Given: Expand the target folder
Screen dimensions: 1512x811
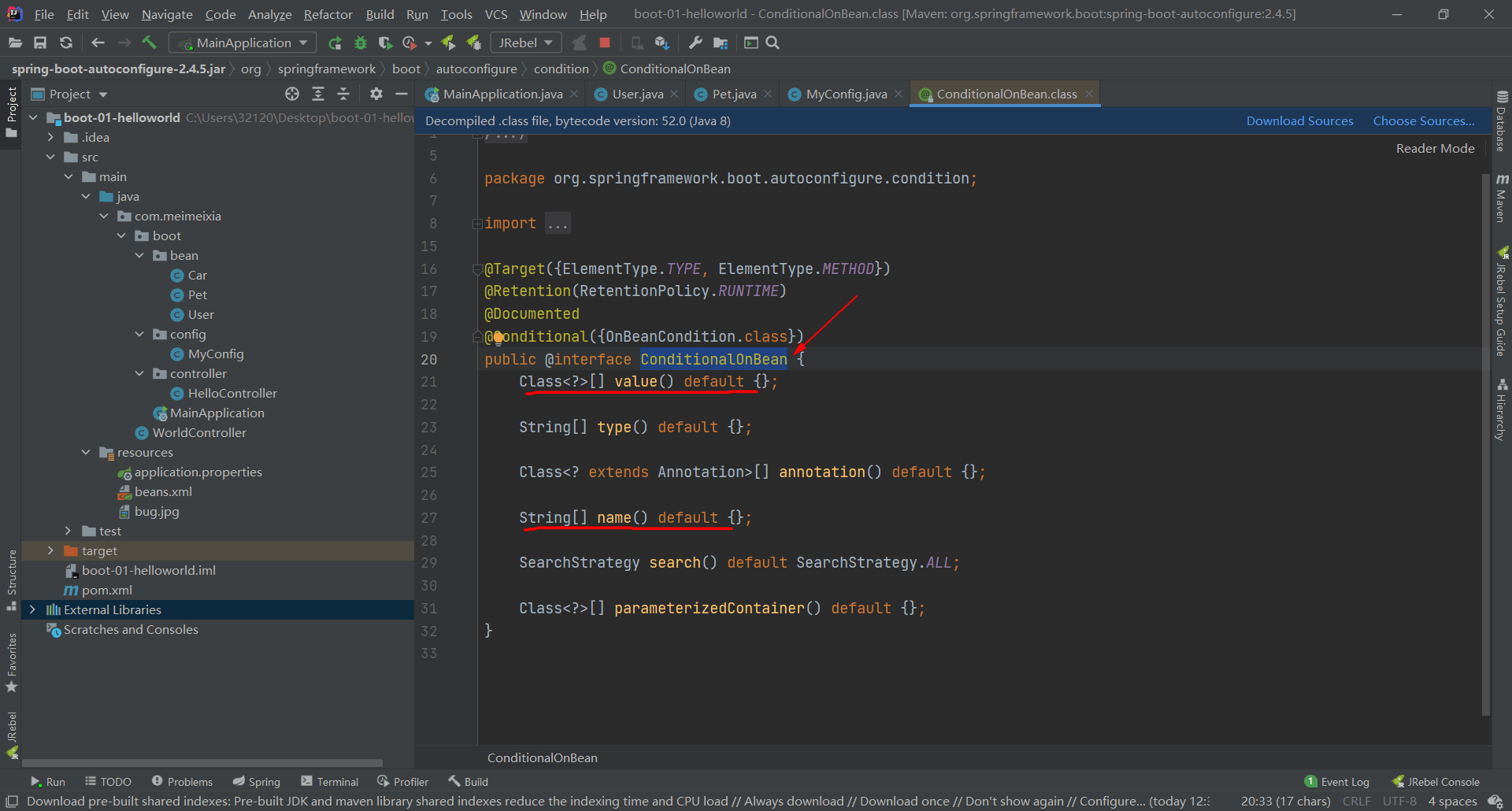Looking at the screenshot, I should (50, 550).
